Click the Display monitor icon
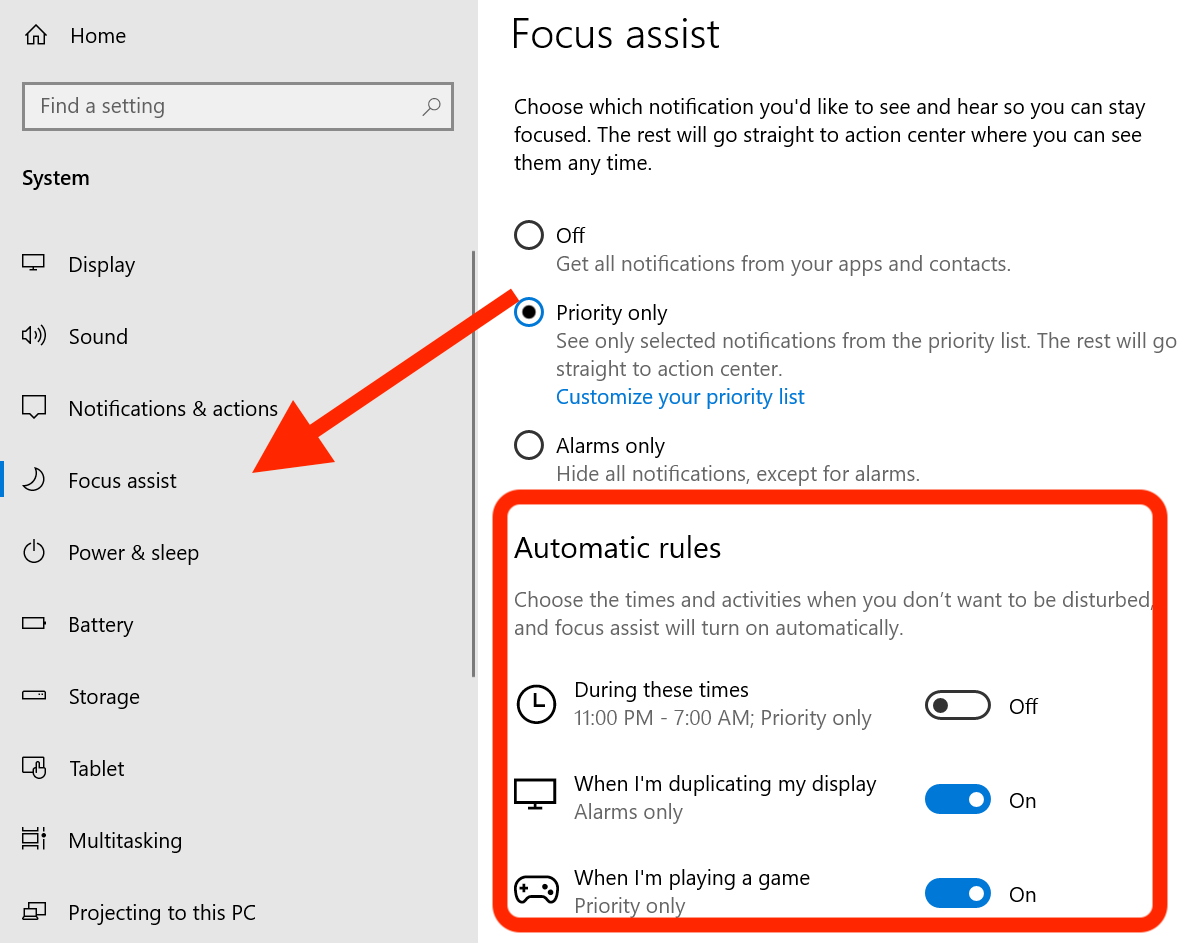This screenshot has height=943, width=1189. [33, 264]
